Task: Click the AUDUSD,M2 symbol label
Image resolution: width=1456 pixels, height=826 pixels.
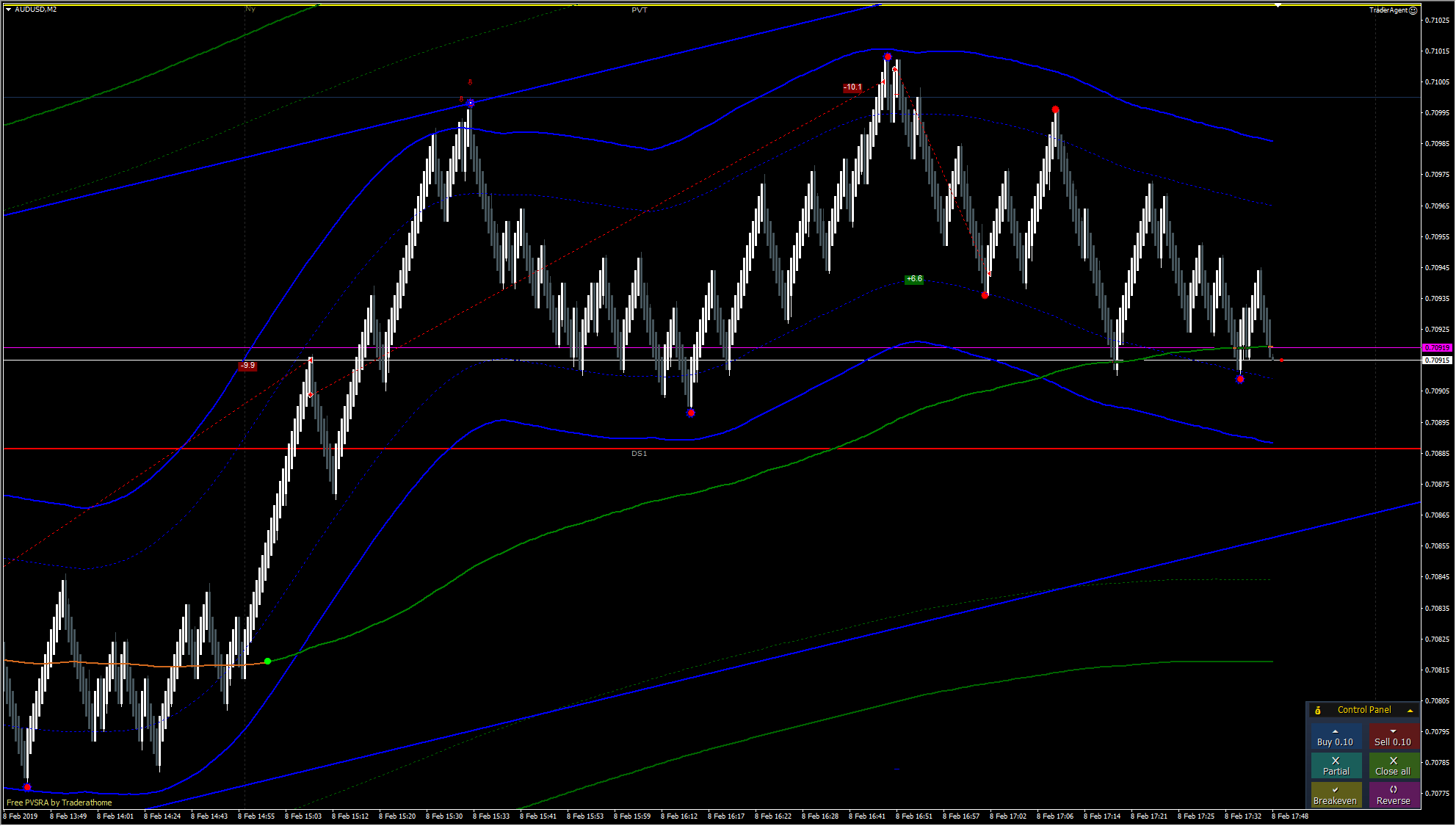Action: (x=36, y=10)
